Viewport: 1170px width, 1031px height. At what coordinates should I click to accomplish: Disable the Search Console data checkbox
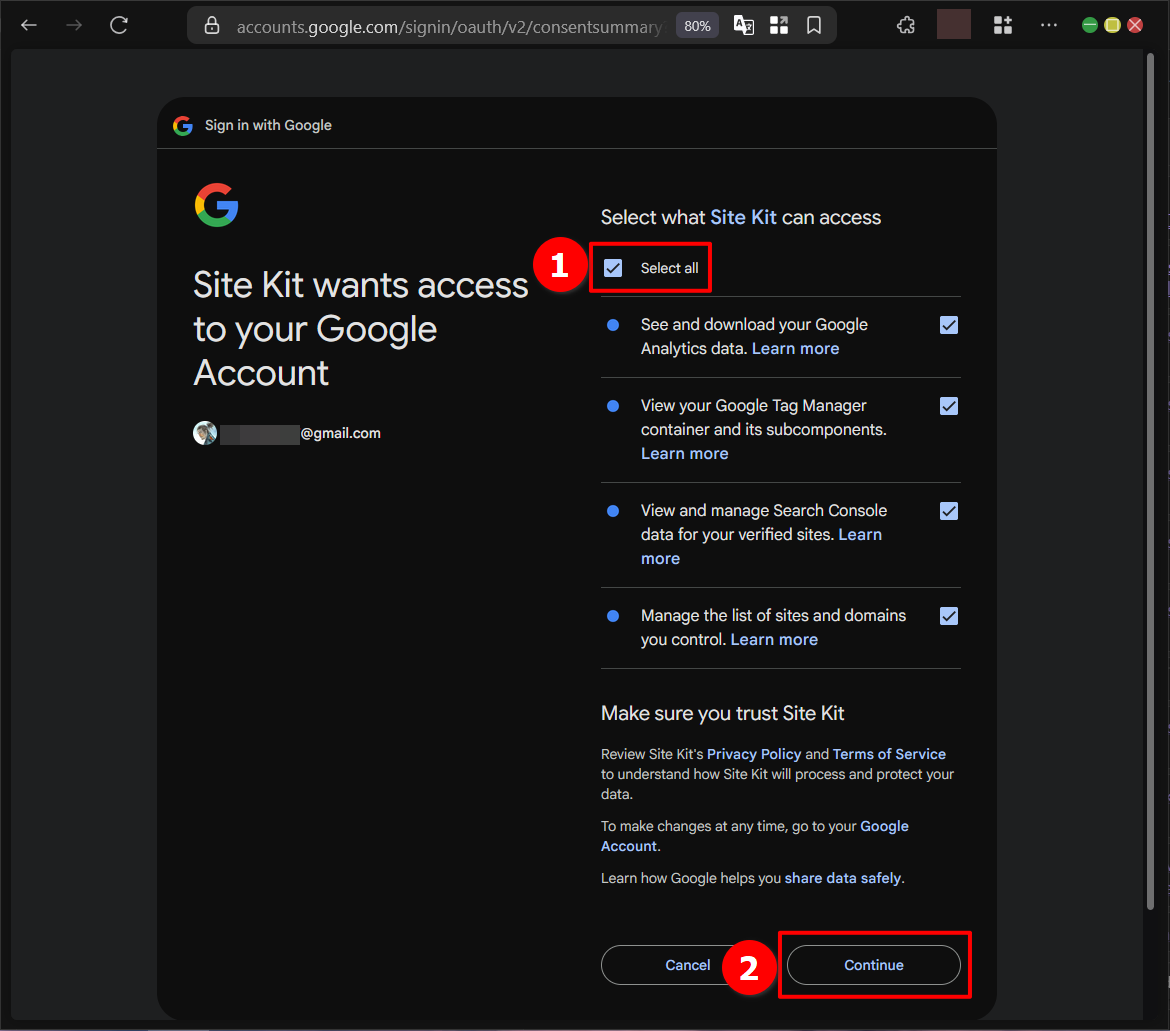[x=948, y=510]
